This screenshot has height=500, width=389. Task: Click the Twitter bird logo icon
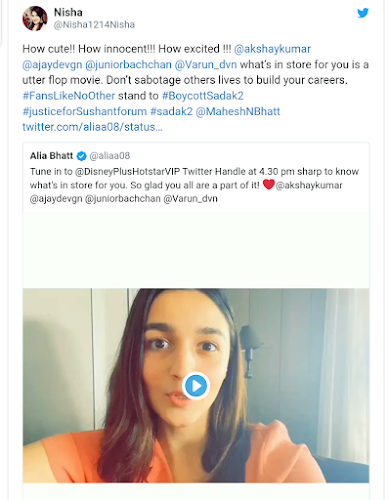coord(363,13)
